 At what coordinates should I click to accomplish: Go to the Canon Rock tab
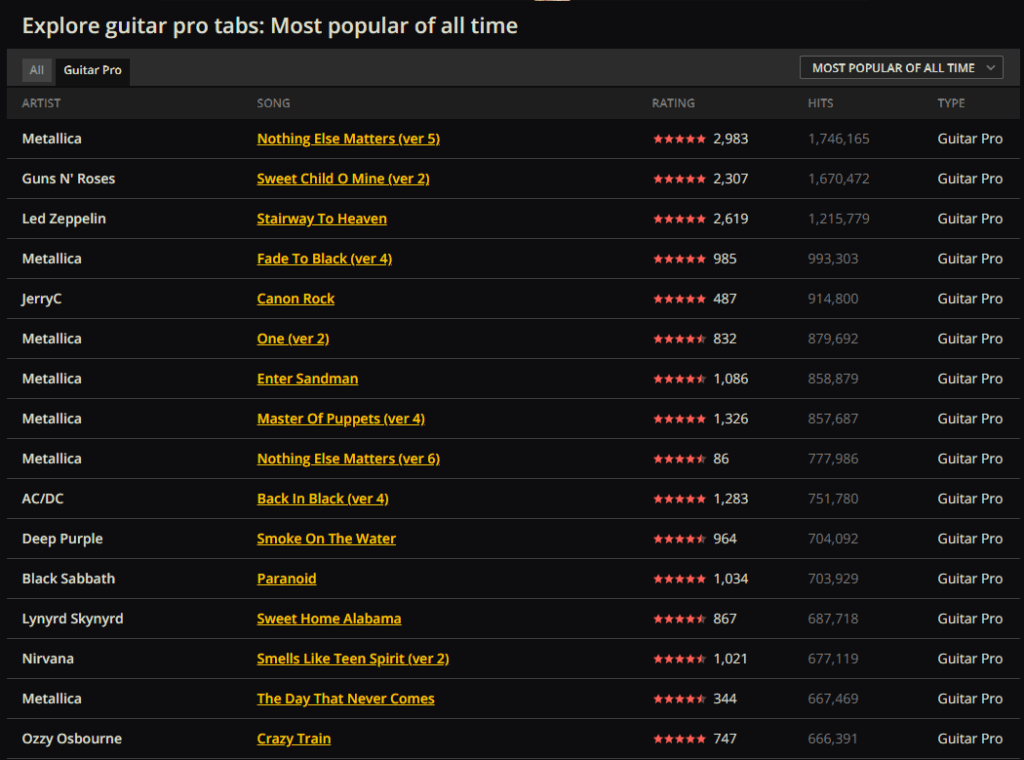coord(295,298)
